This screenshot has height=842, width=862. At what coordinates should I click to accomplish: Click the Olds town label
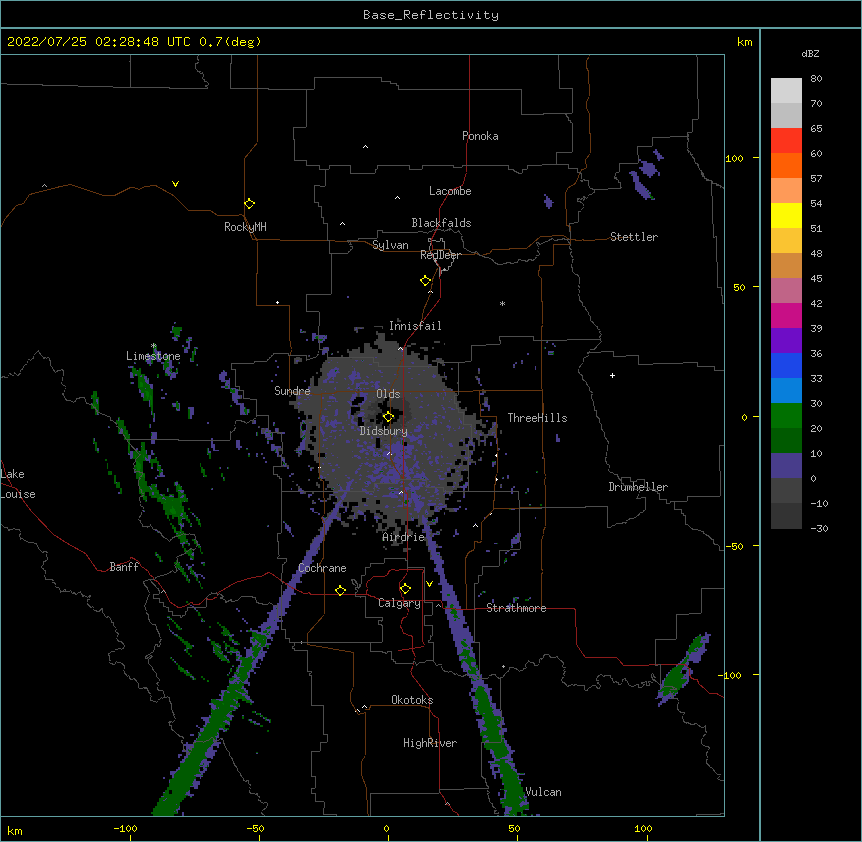388,394
